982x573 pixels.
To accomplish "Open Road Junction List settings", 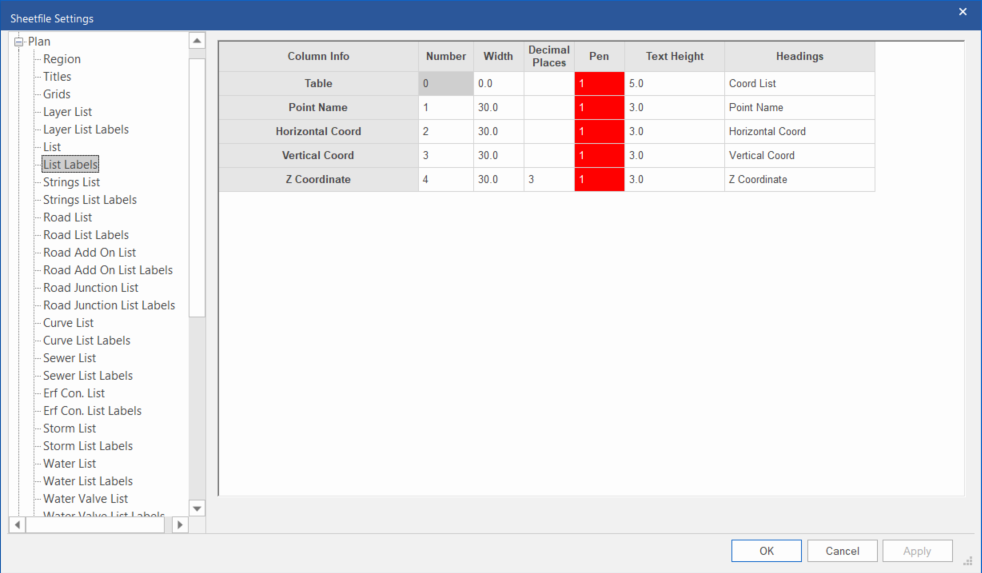I will (90, 288).
